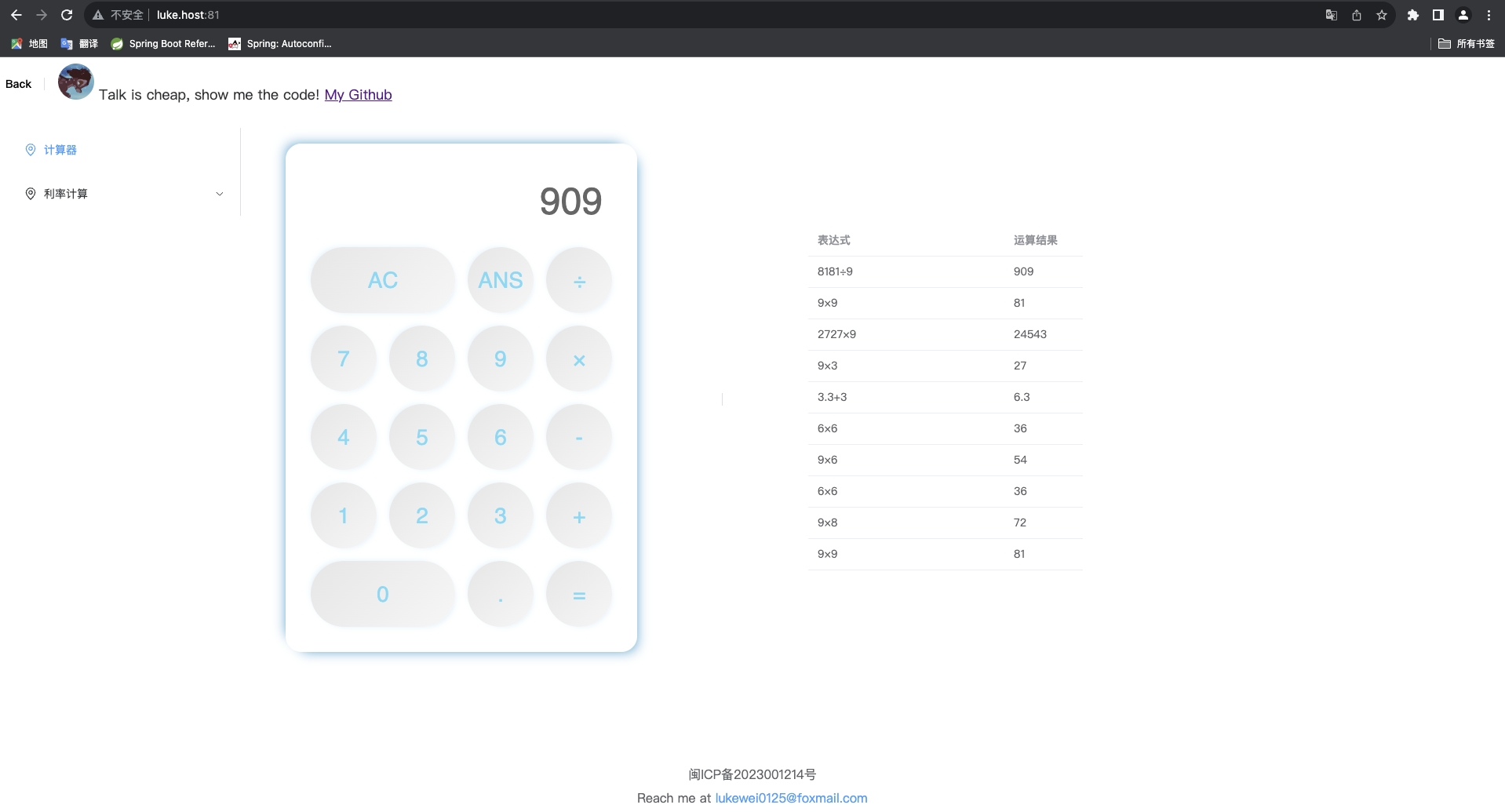The width and height of the screenshot is (1505, 812).
Task: Bookmark this page with star icon
Action: click(x=1382, y=15)
